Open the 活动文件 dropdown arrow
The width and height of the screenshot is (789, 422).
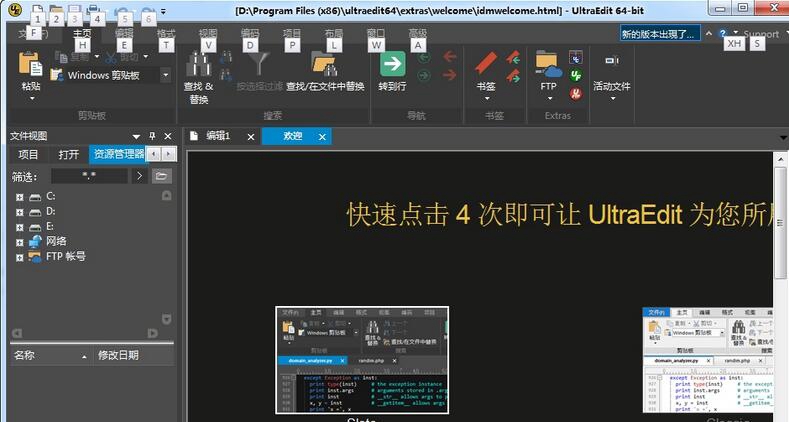tap(613, 98)
